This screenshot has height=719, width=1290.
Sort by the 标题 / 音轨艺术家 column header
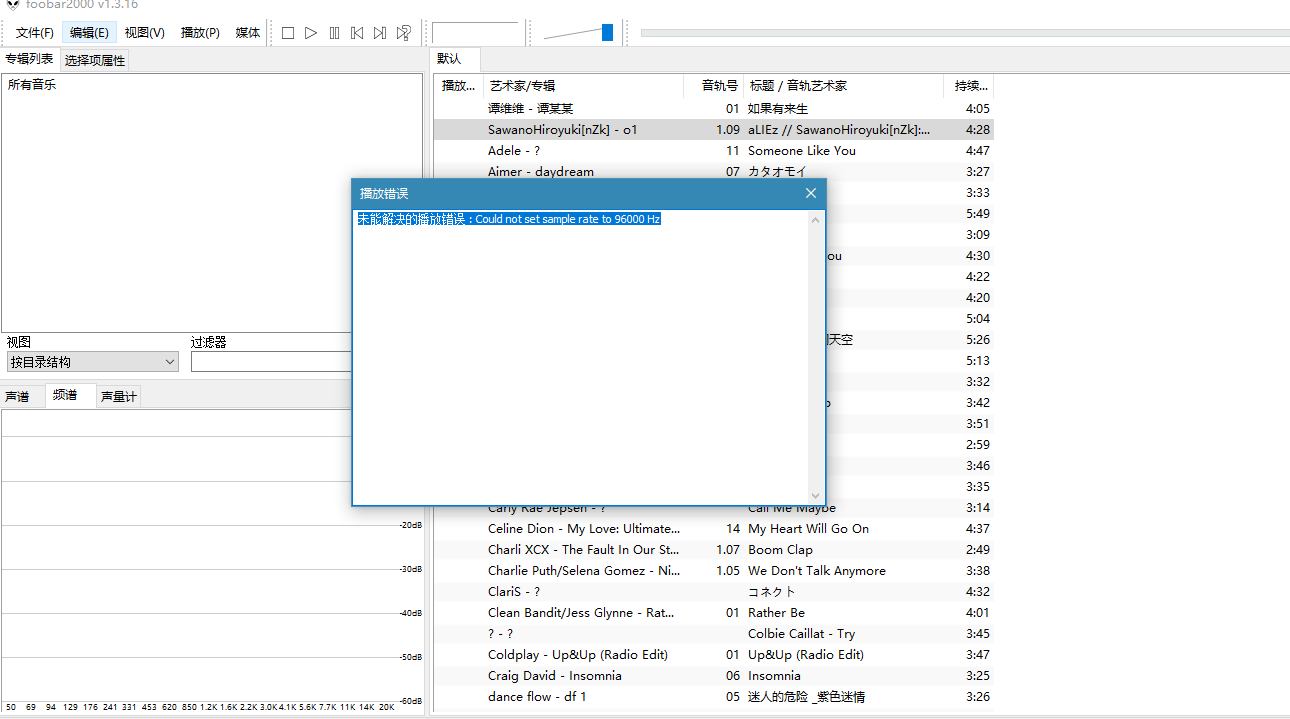click(843, 86)
